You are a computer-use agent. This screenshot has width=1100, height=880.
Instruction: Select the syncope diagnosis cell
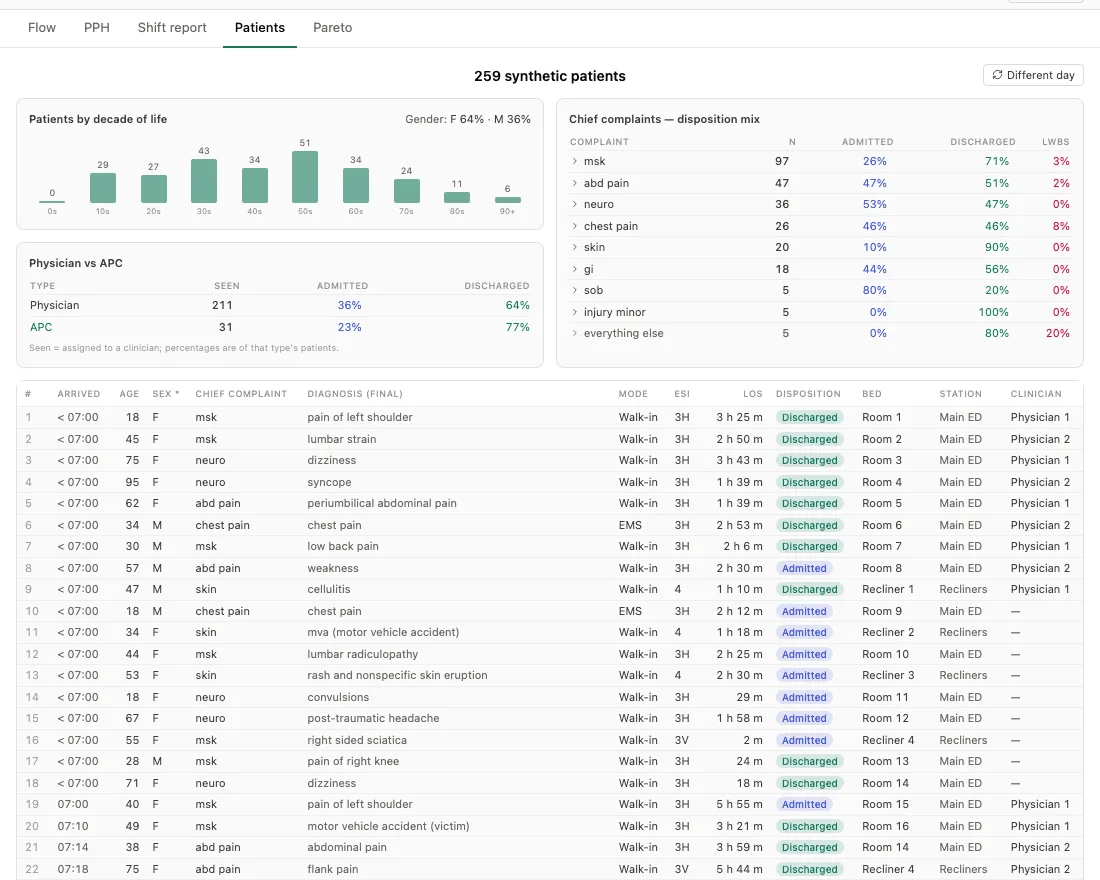pos(329,482)
